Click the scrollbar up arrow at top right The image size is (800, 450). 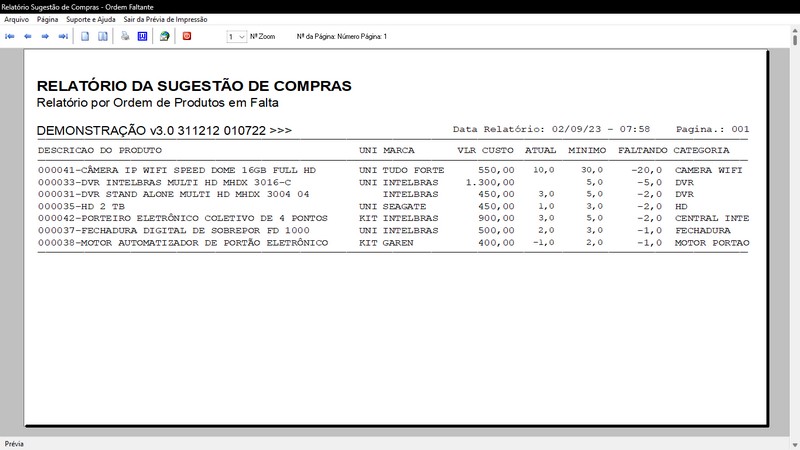pyautogui.click(x=795, y=31)
